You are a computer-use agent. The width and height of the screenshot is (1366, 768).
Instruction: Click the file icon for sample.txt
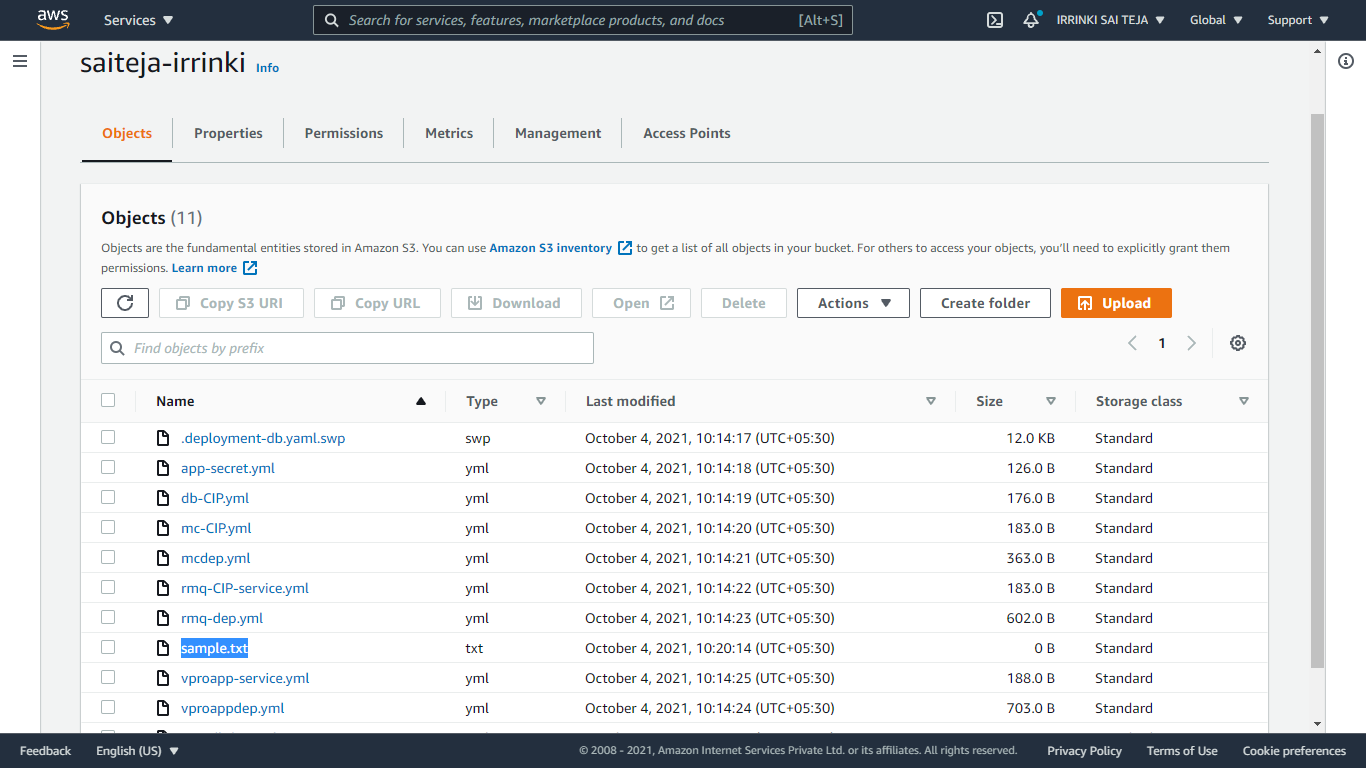tap(163, 648)
